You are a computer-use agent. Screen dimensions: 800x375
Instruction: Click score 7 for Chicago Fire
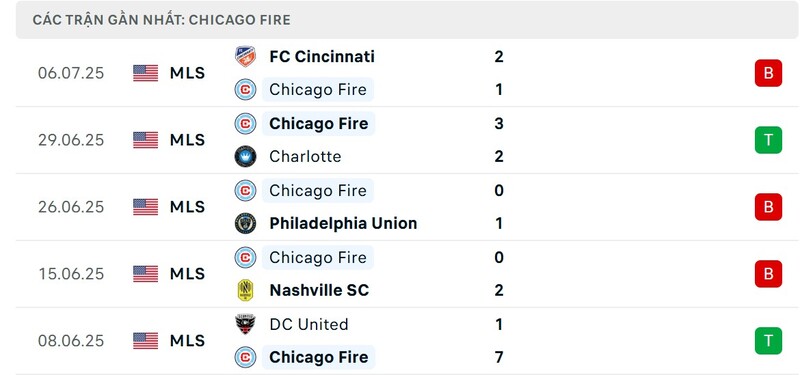pyautogui.click(x=499, y=357)
